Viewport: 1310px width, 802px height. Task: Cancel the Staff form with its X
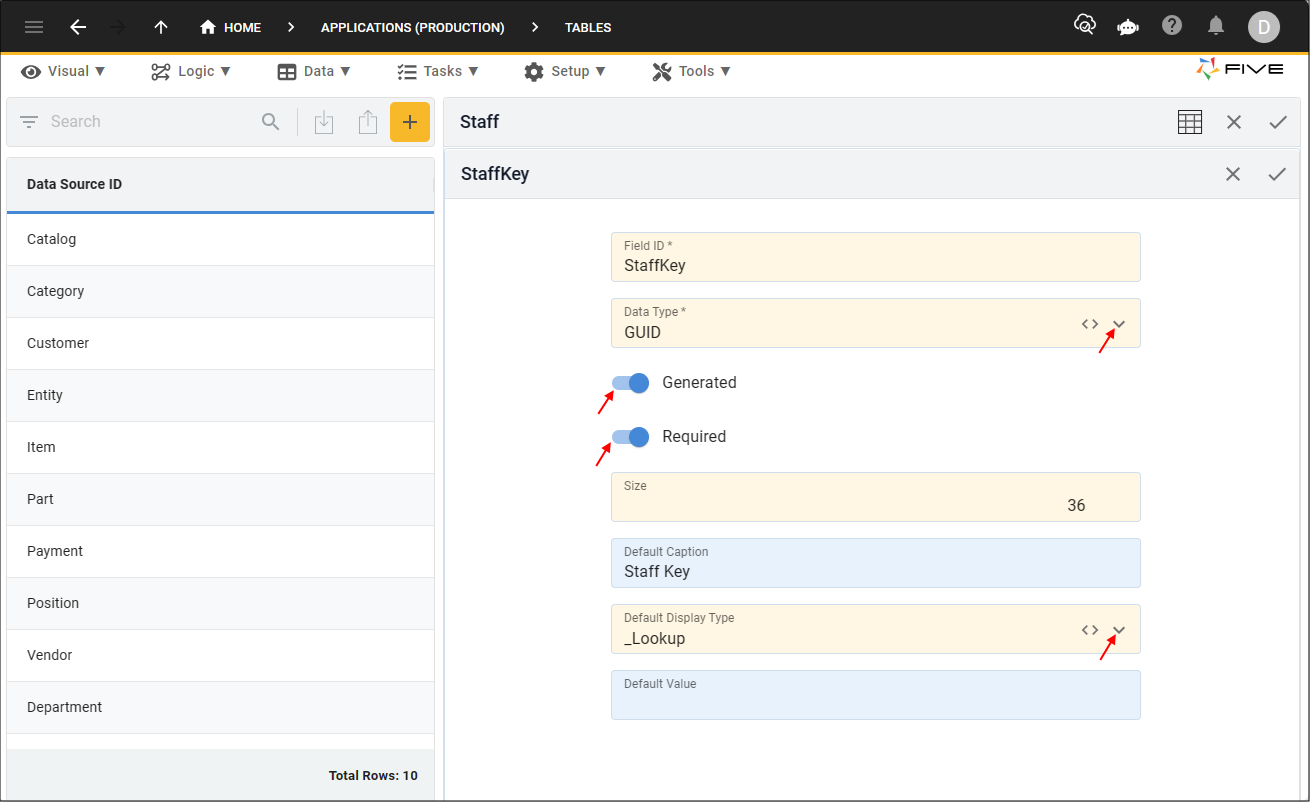point(1234,122)
